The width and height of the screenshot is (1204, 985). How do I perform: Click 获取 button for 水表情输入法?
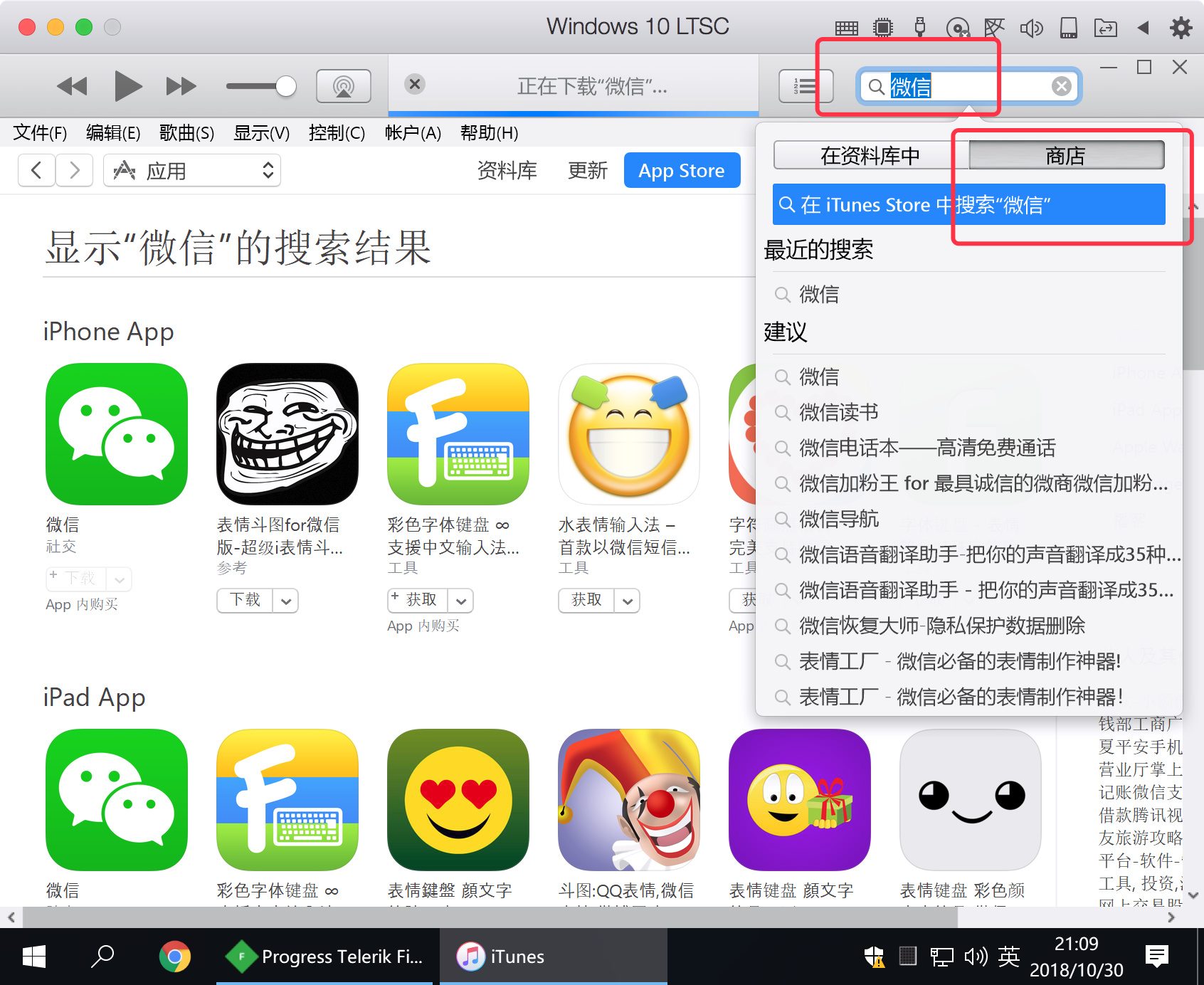587,600
